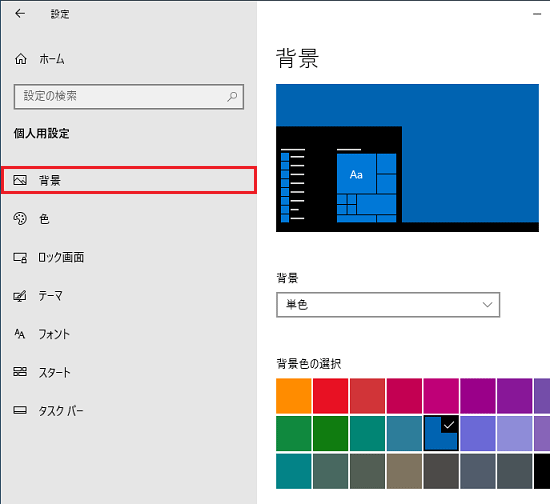This screenshot has height=504, width=550.
Task: Choose the deep purple seventh swatch top row
Action: pyautogui.click(x=515, y=396)
